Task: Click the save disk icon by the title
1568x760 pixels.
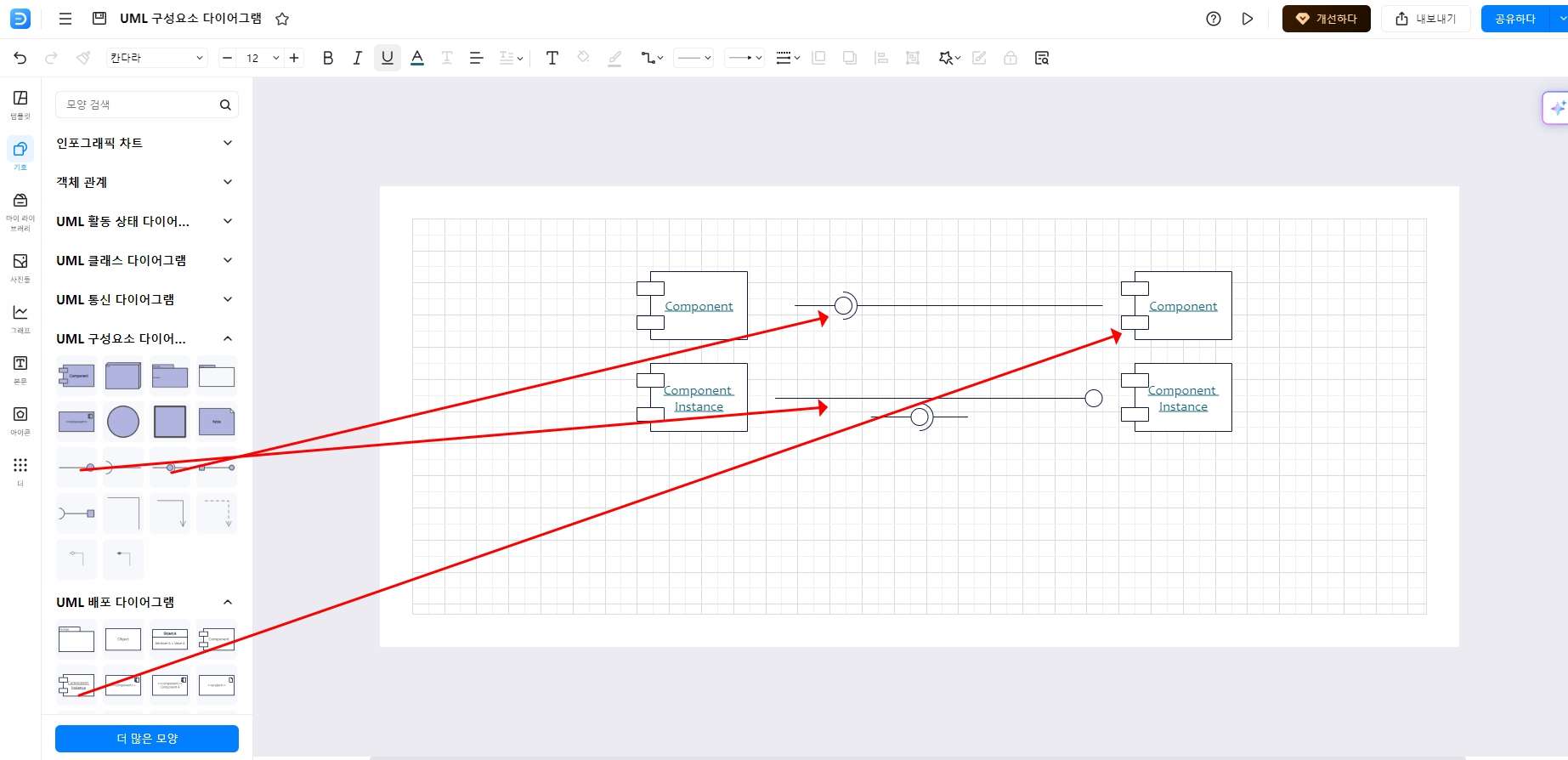Action: point(99,19)
